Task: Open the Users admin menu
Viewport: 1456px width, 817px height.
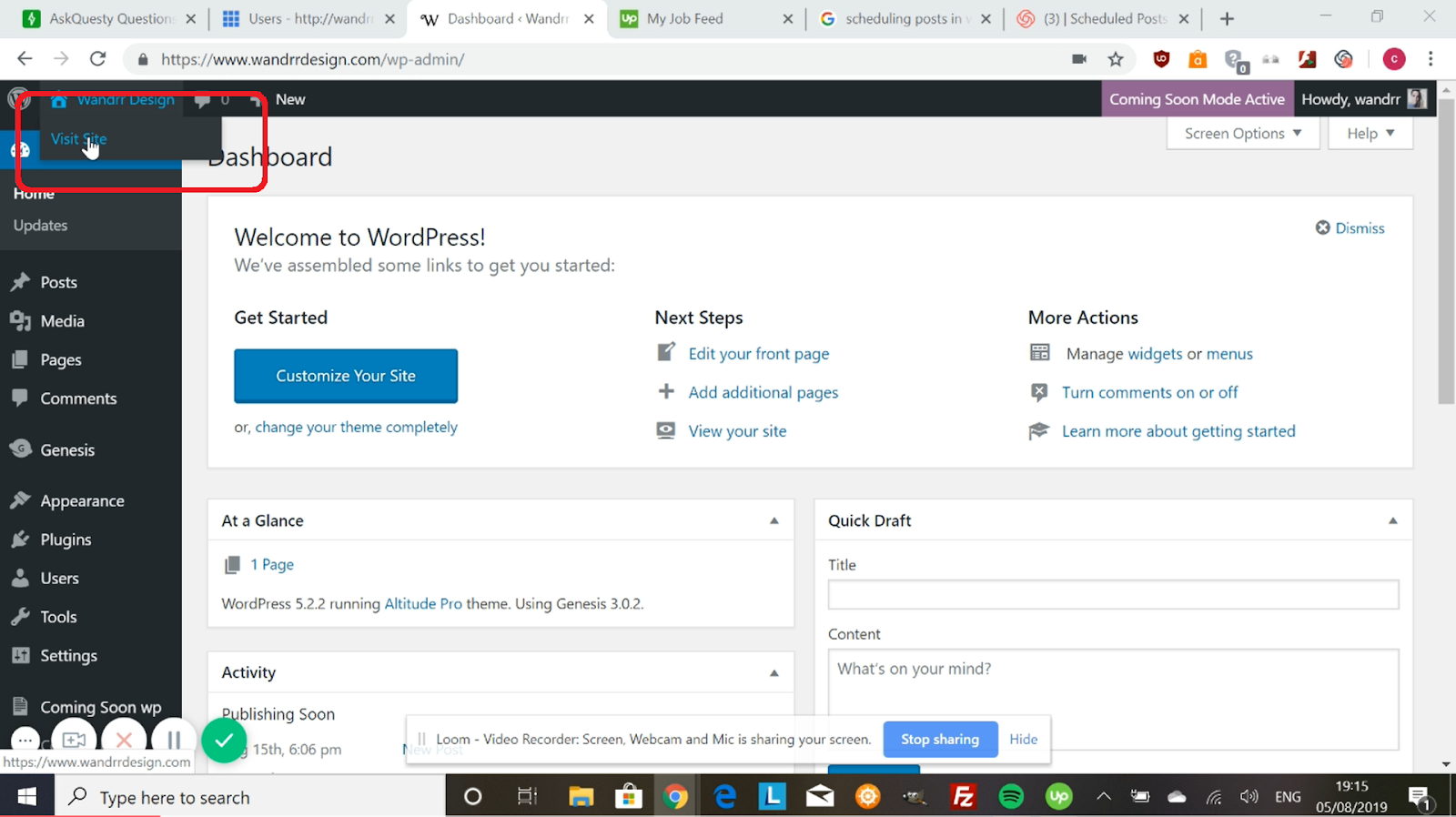Action: 59,579
